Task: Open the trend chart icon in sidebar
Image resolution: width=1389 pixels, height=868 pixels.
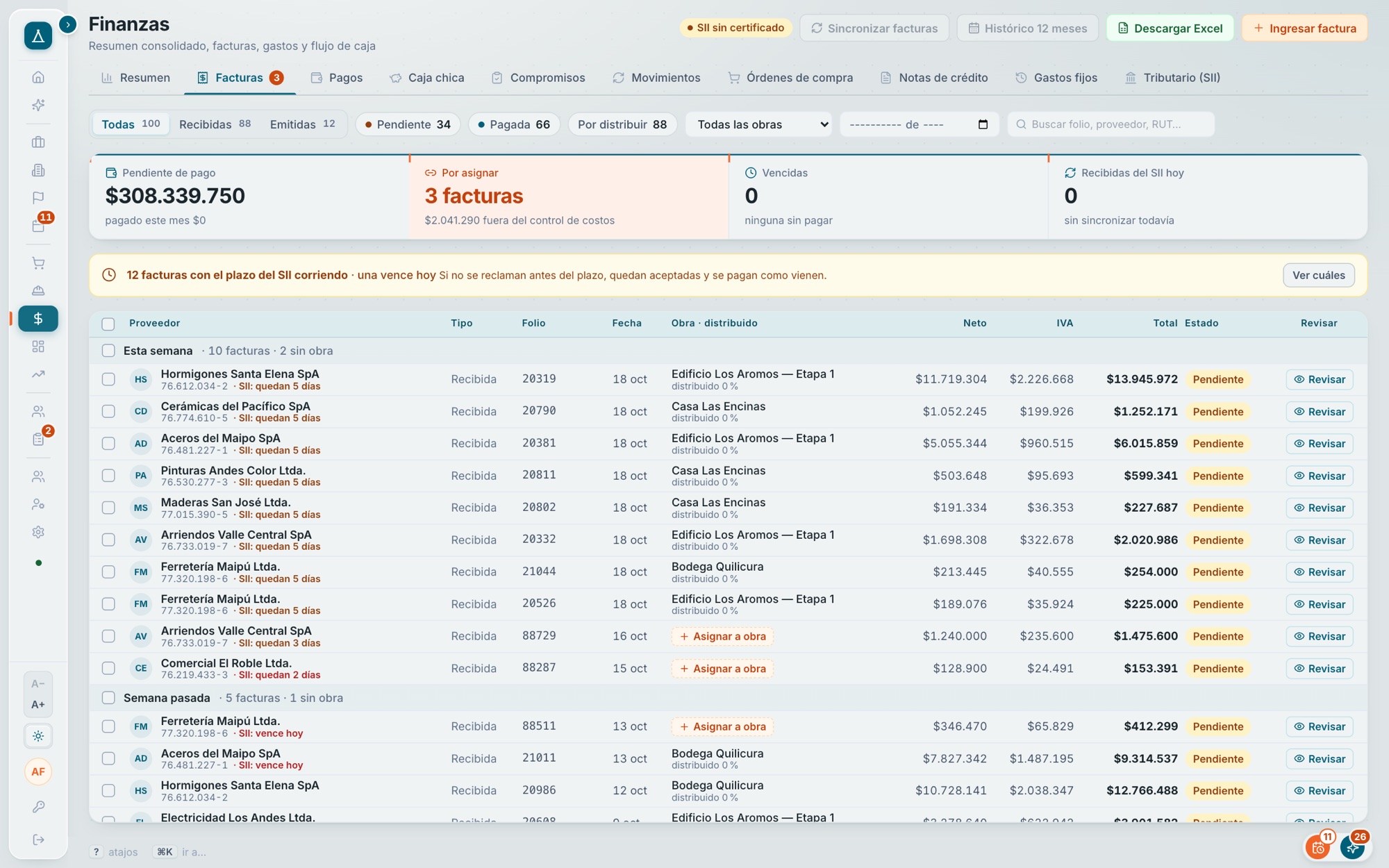Action: click(x=38, y=374)
